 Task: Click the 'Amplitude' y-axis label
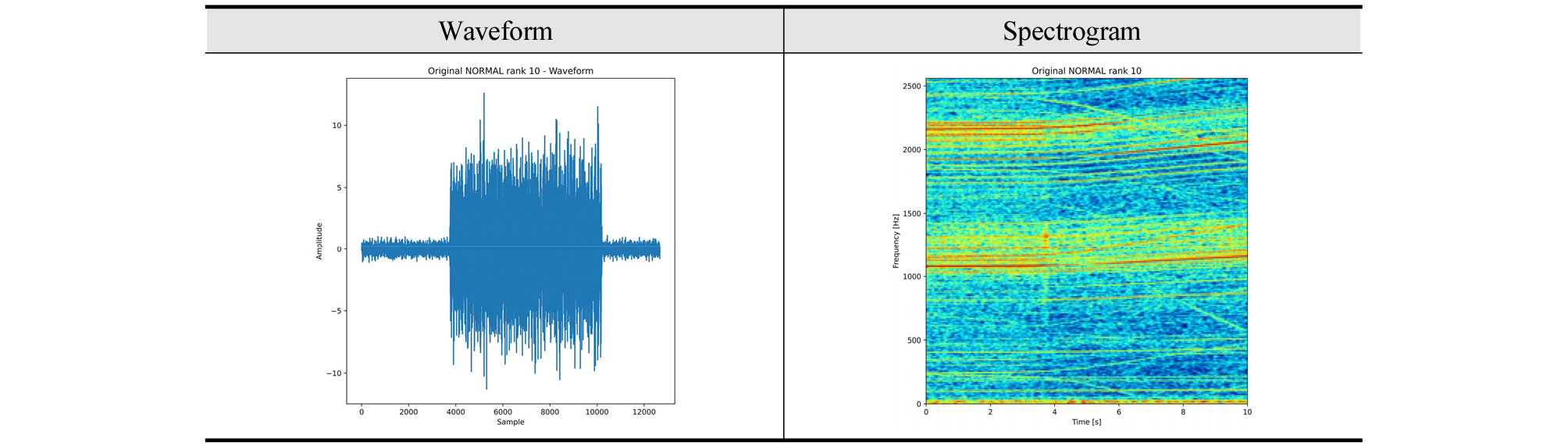(319, 241)
